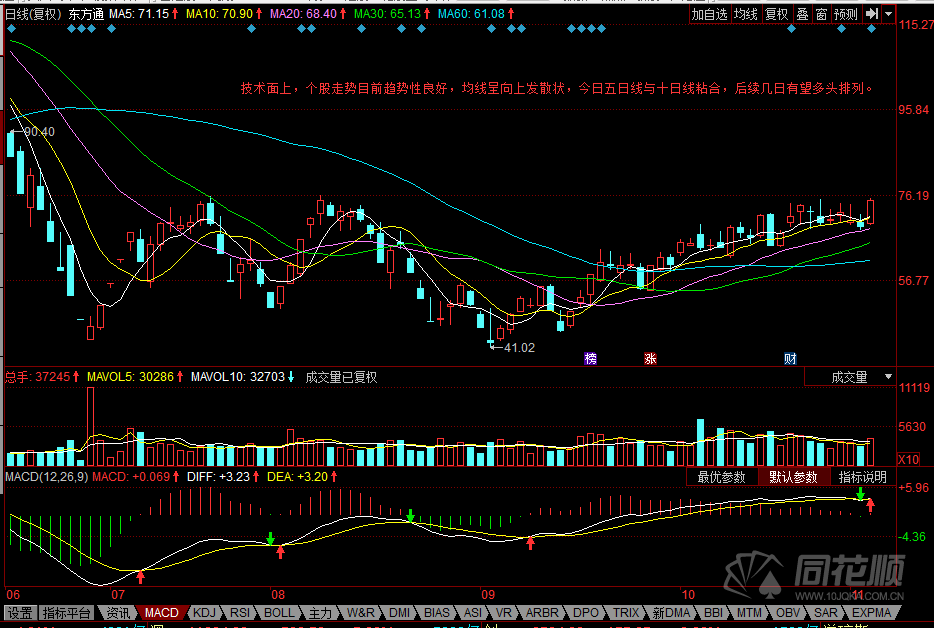
Task: Toggle the 均线 moving average display
Action: coord(745,14)
